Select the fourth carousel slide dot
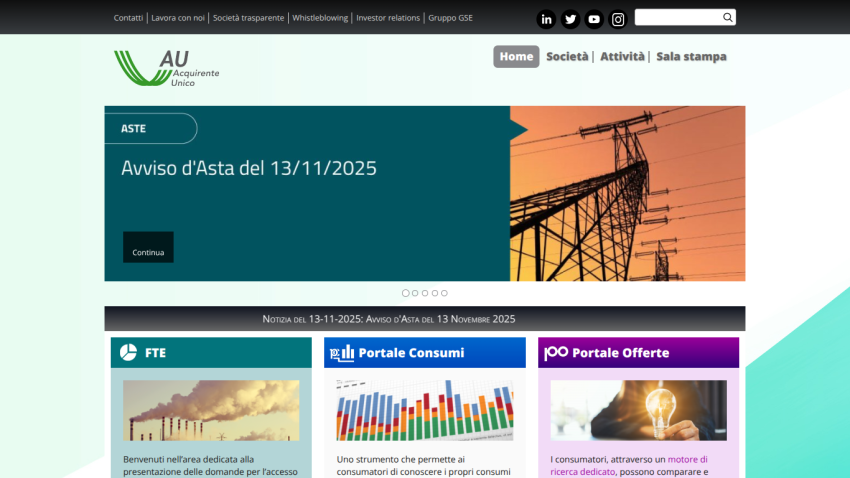Image resolution: width=850 pixels, height=478 pixels. (x=435, y=293)
